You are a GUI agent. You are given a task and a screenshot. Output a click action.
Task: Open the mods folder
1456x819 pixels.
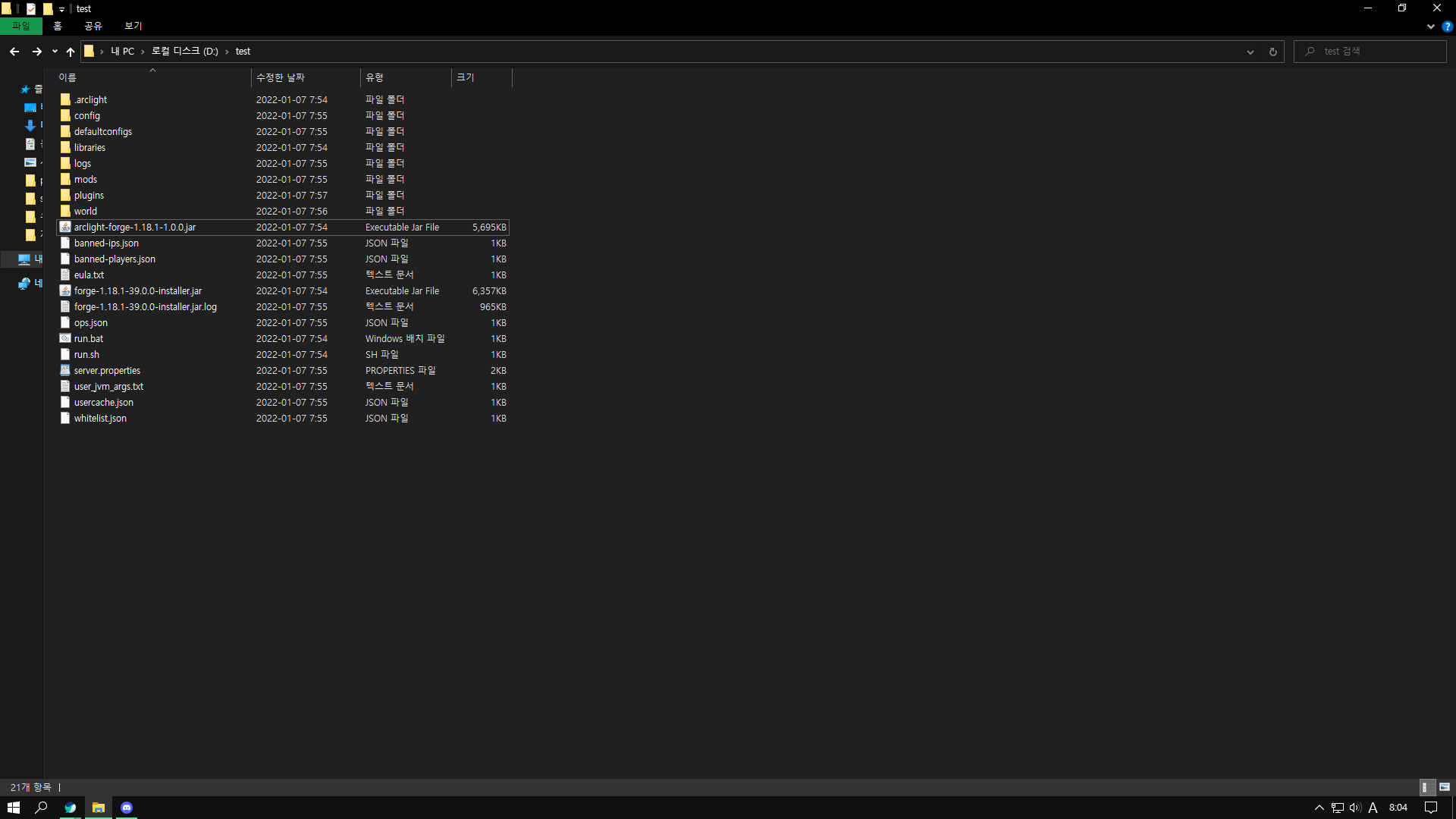pyautogui.click(x=86, y=179)
